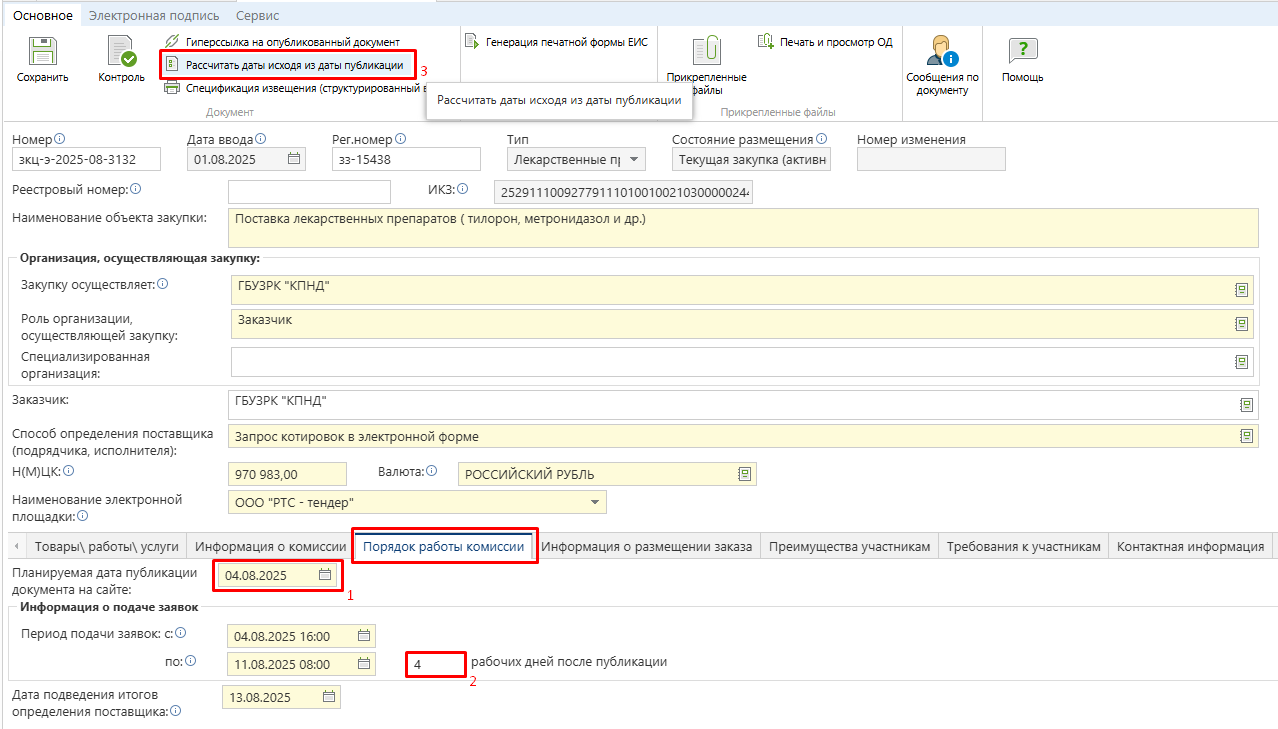Switch to Электронная подпись ribbon tab
Image resolution: width=1278 pixels, height=729 pixels.
click(155, 15)
